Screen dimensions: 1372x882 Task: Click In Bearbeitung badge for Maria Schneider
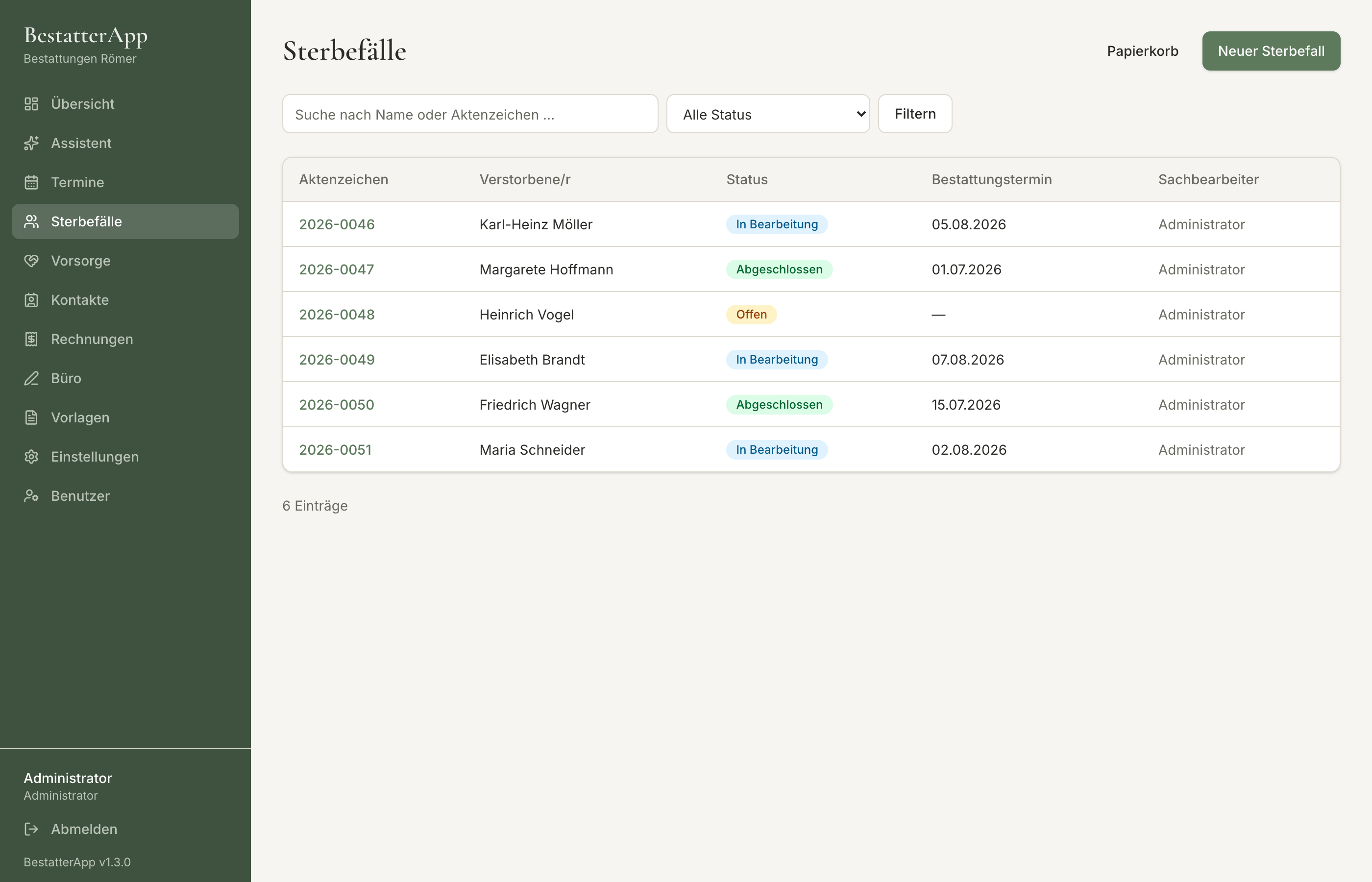pyautogui.click(x=777, y=450)
